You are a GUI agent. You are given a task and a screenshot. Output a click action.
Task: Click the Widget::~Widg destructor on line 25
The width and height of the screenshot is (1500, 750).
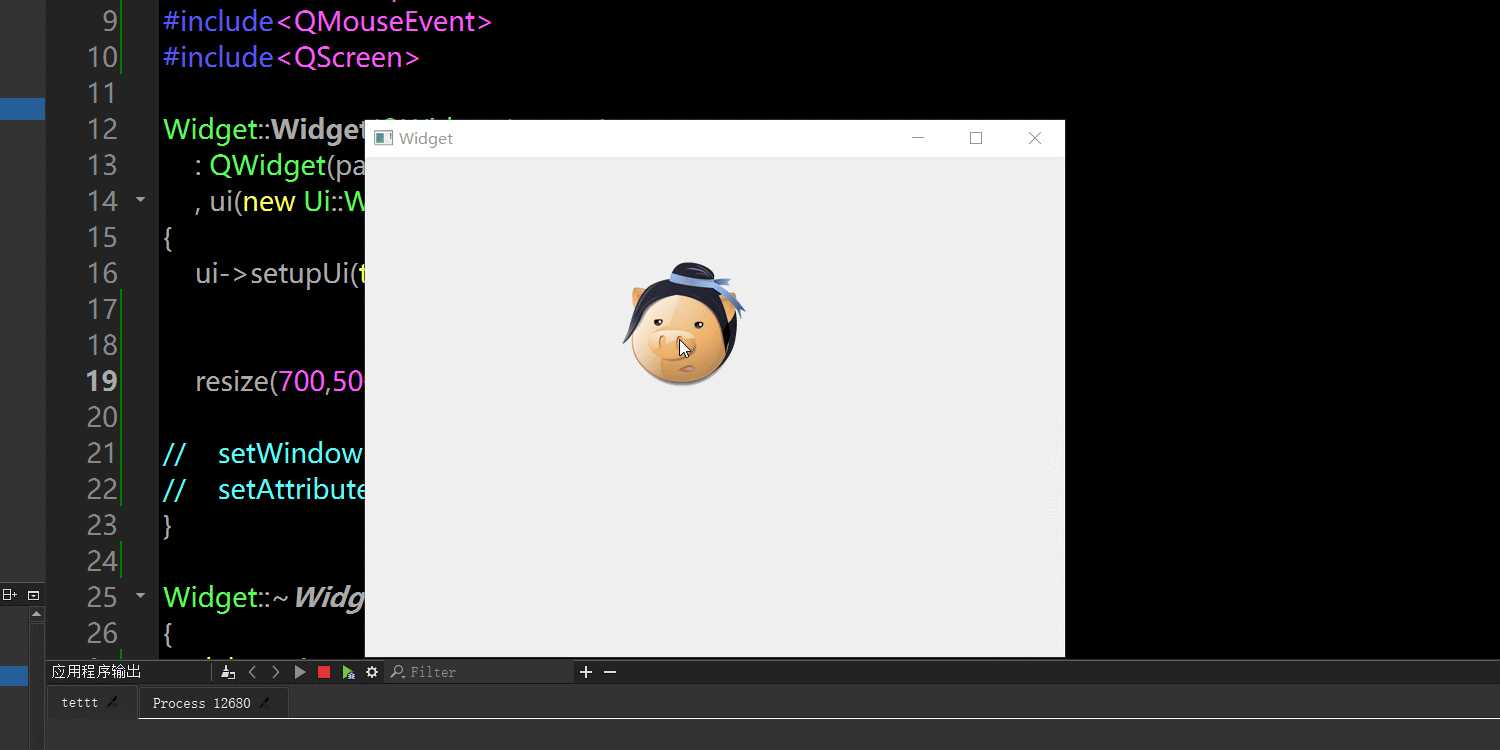click(x=264, y=597)
